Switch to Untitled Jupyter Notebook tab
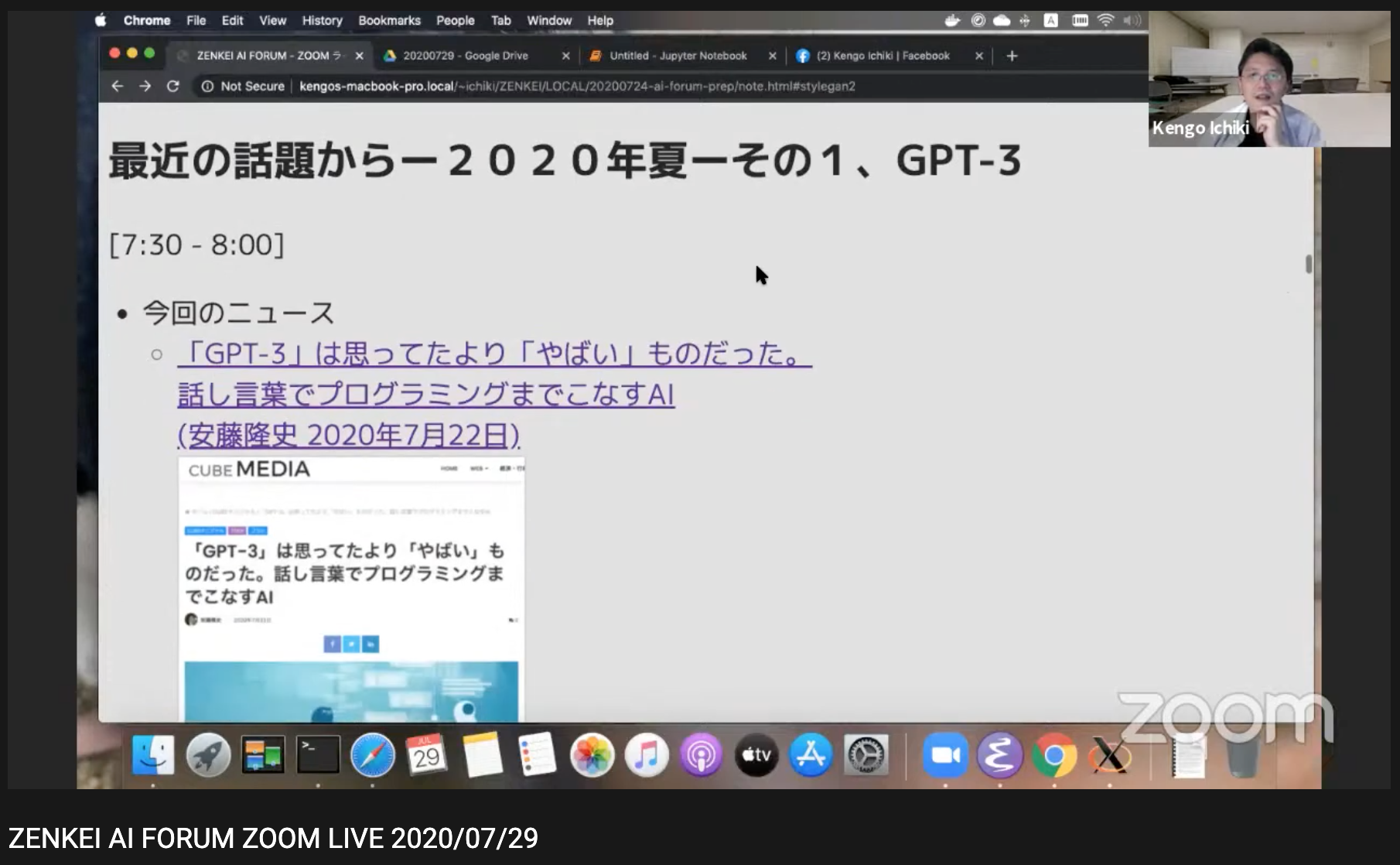This screenshot has height=865, width=1400. tap(678, 56)
